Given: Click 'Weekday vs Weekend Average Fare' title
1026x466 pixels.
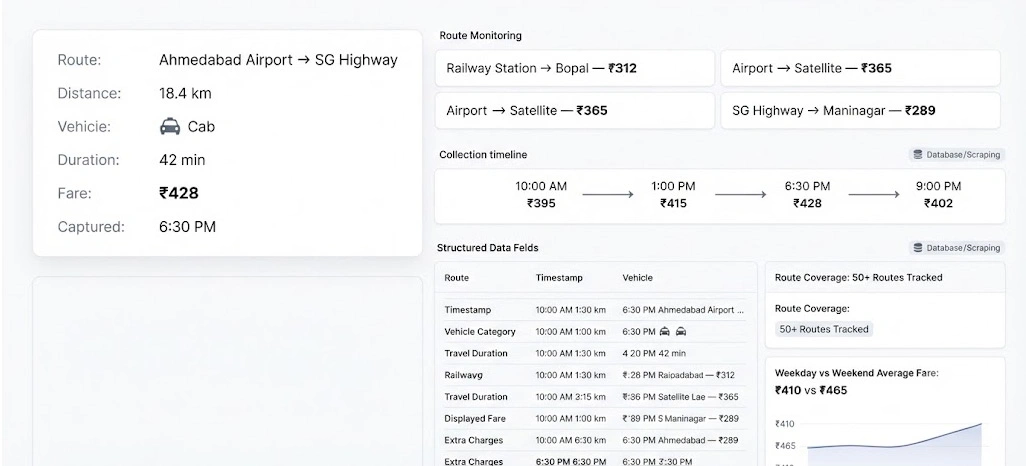Looking at the screenshot, I should click(x=857, y=373).
